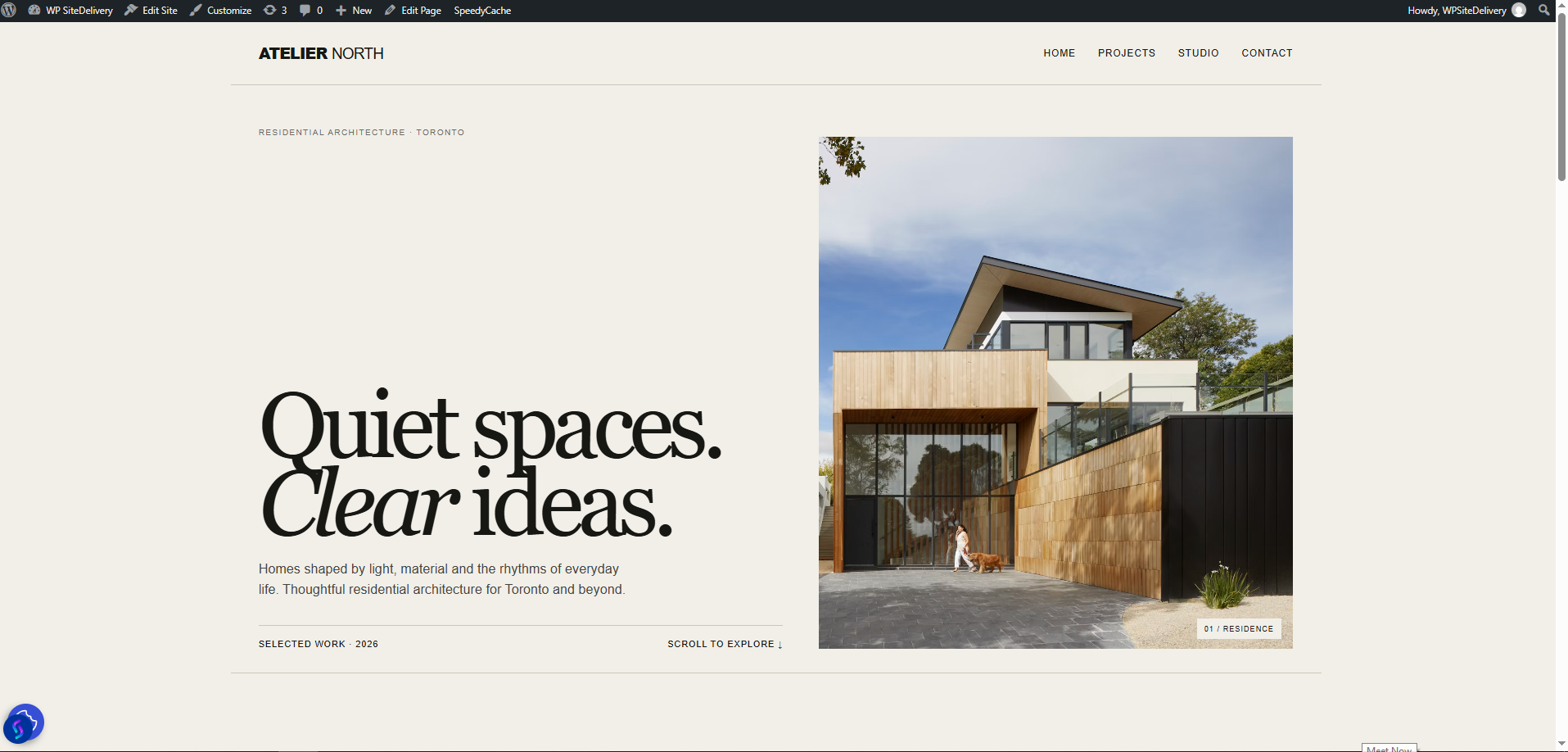Open the Projects nav link

pos(1127,53)
